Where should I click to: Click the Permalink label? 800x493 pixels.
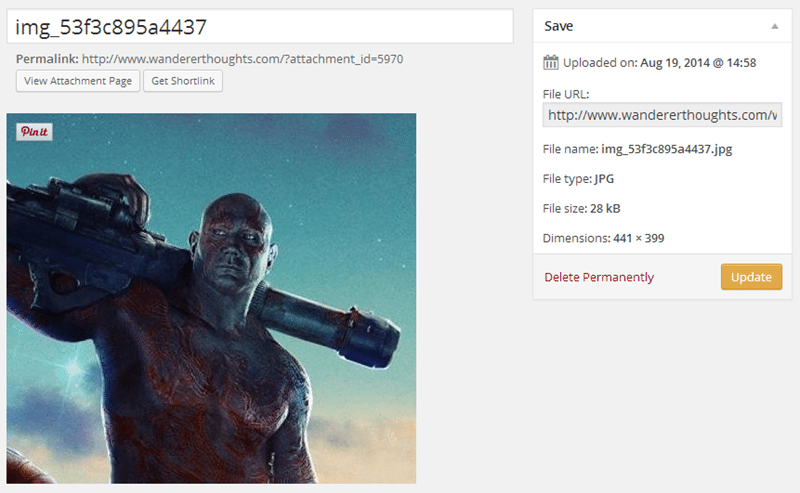(x=47, y=59)
